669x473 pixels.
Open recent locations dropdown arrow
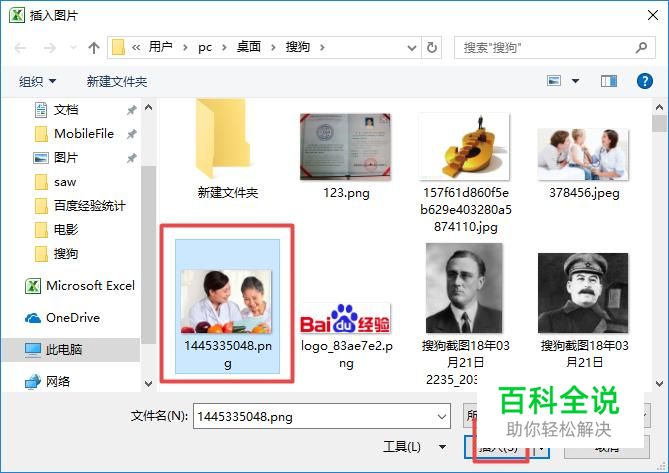73,48
